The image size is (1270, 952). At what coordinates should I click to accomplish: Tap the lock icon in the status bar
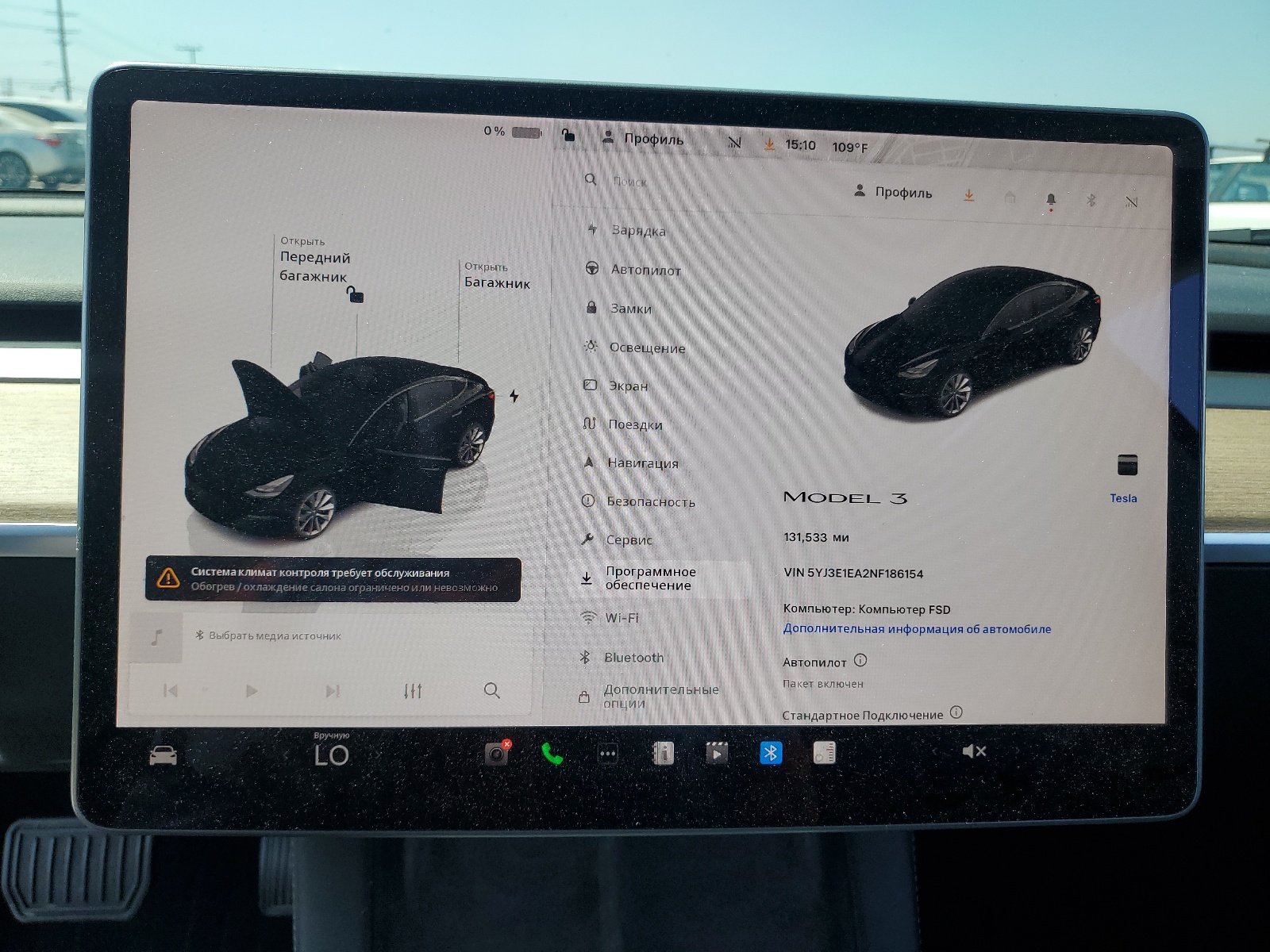click(x=568, y=135)
